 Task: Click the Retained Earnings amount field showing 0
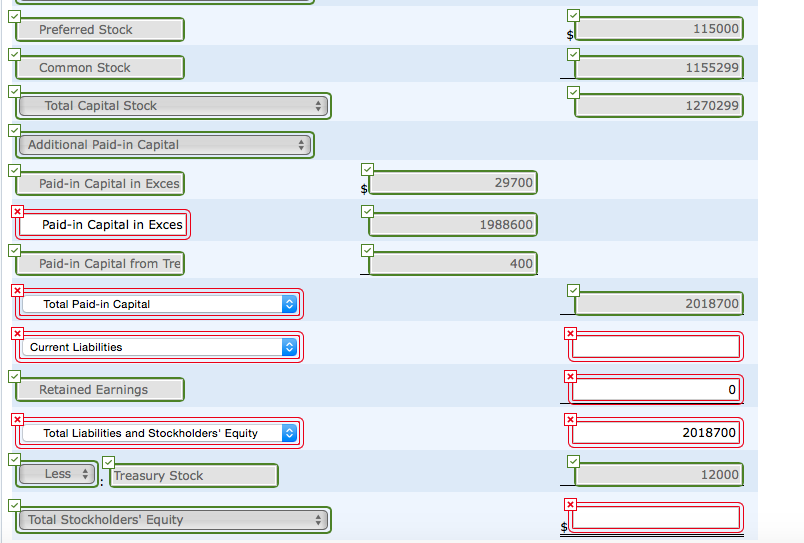656,390
